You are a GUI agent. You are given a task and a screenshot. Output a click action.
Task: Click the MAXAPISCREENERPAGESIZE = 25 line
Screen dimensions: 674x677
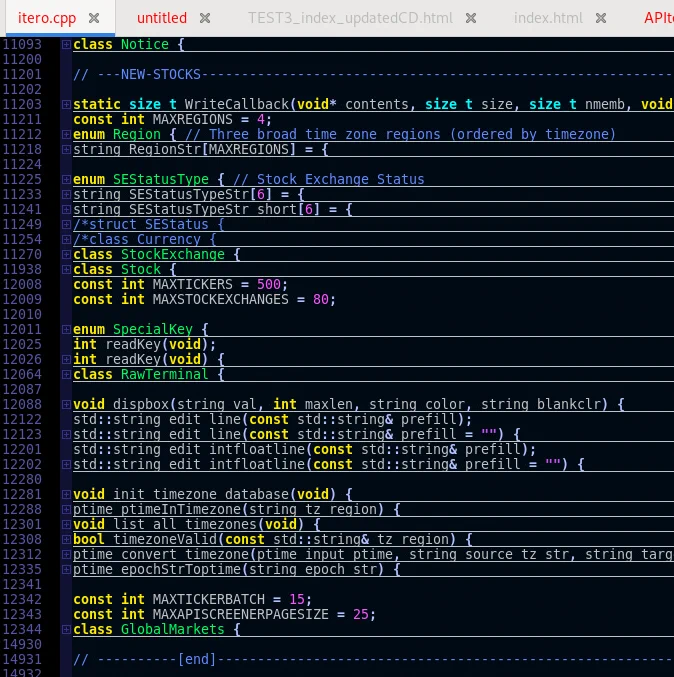pyautogui.click(x=224, y=614)
